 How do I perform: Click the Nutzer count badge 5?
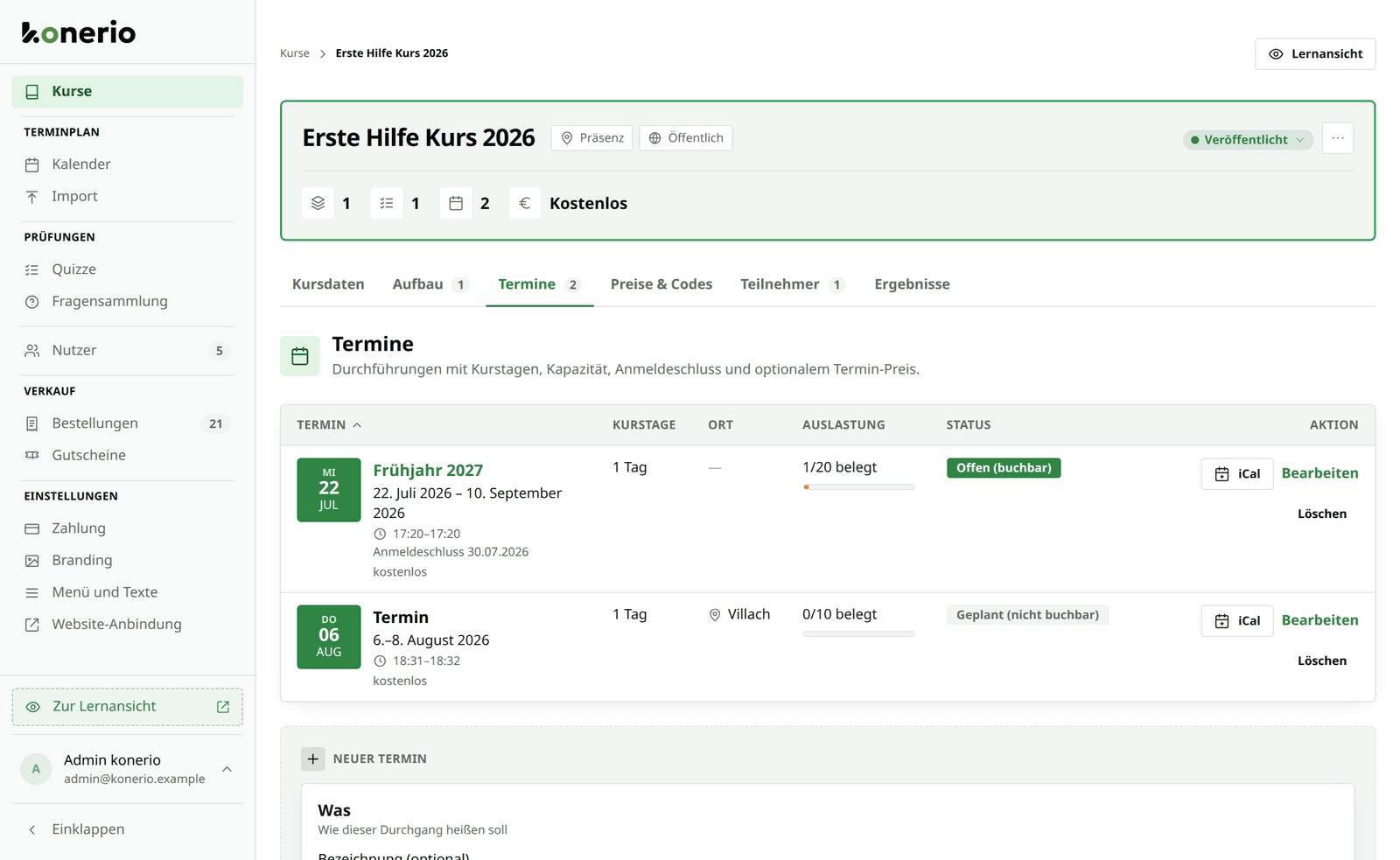(x=219, y=351)
